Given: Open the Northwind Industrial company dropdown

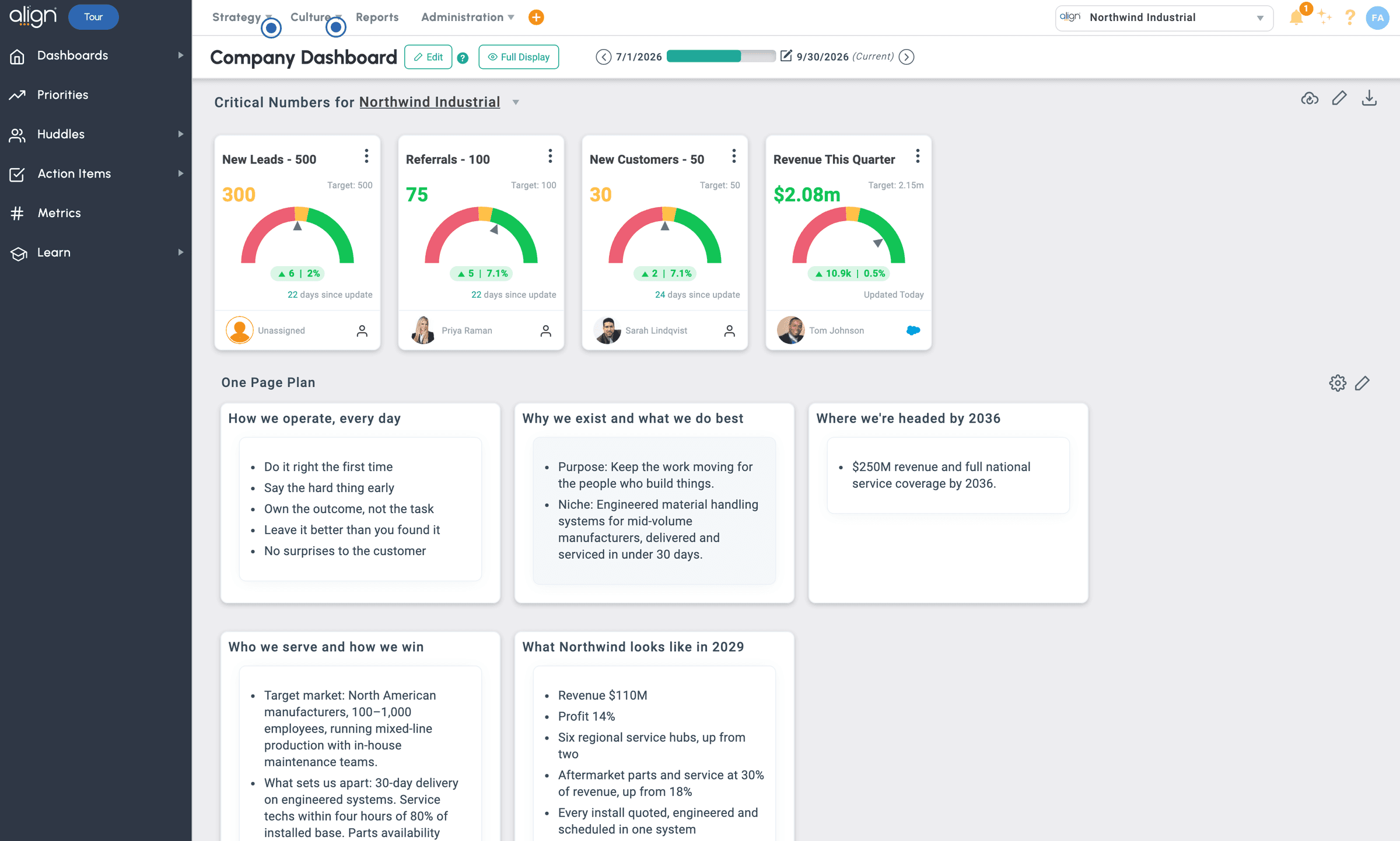Looking at the screenshot, I should click(1164, 18).
